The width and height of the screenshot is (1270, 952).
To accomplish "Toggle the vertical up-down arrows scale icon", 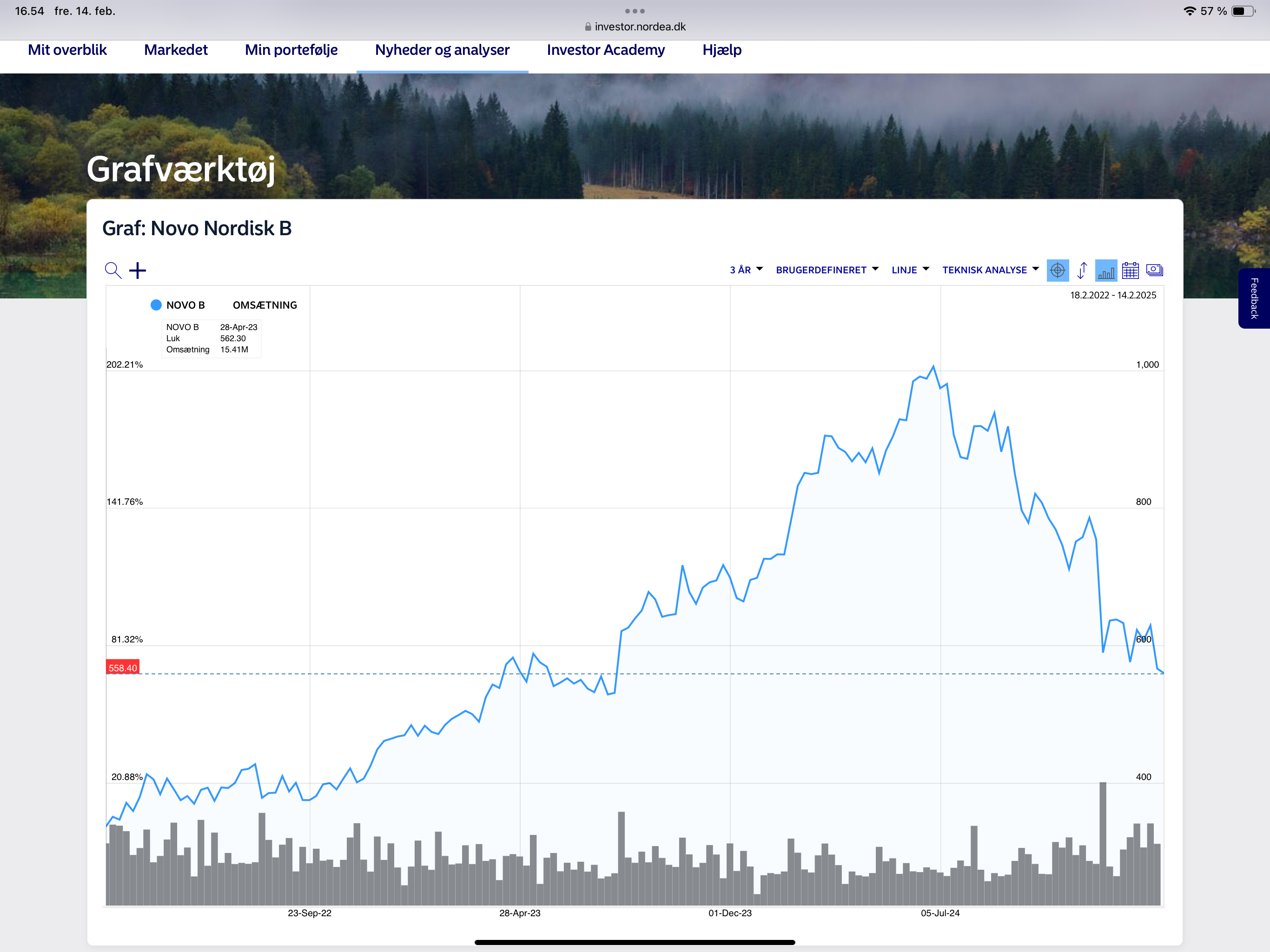I will [x=1082, y=270].
